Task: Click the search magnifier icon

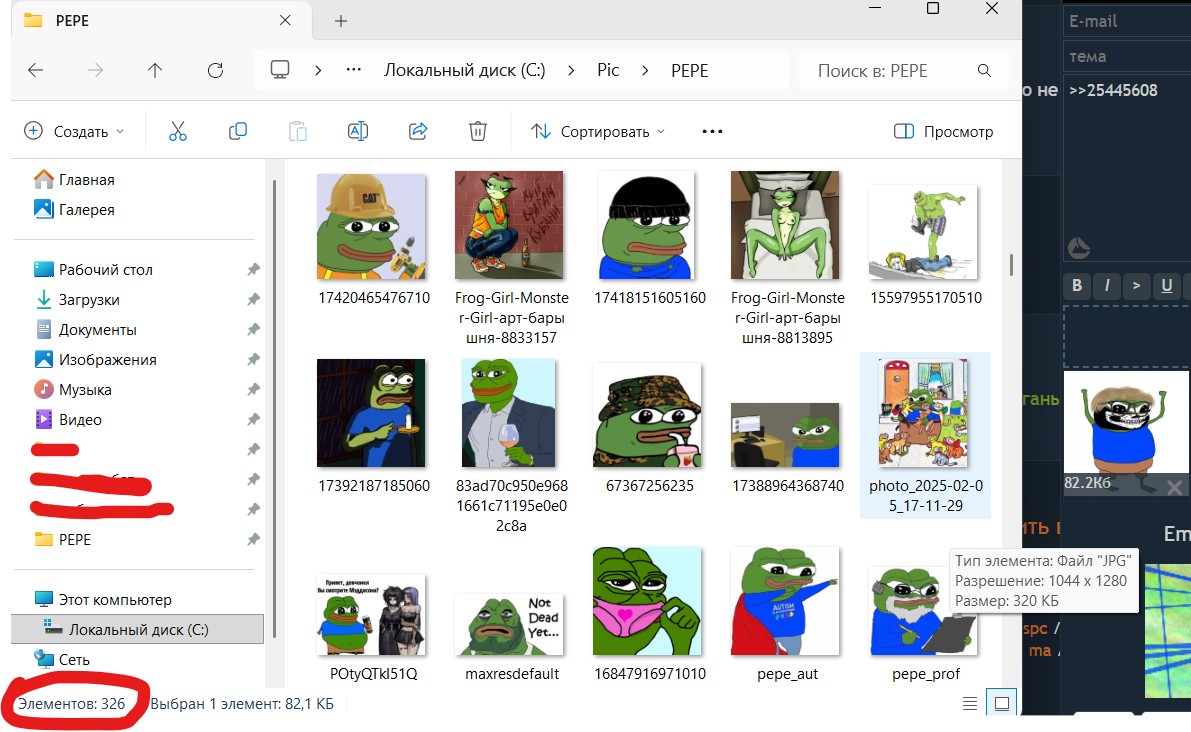Action: [984, 71]
